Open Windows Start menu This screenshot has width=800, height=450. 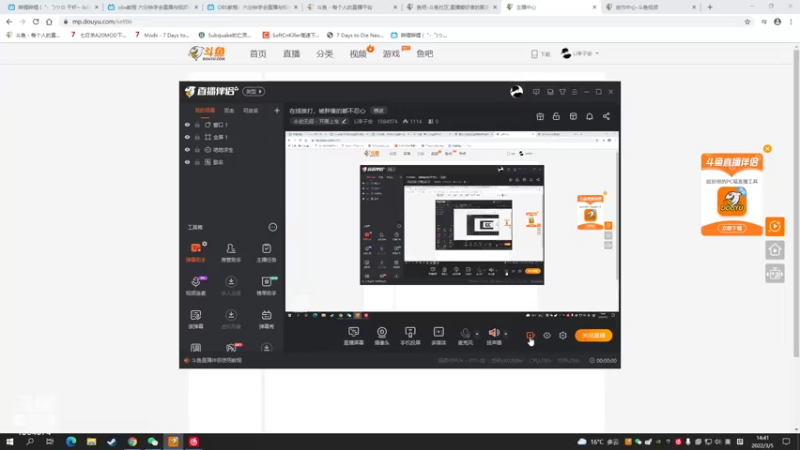coord(10,441)
